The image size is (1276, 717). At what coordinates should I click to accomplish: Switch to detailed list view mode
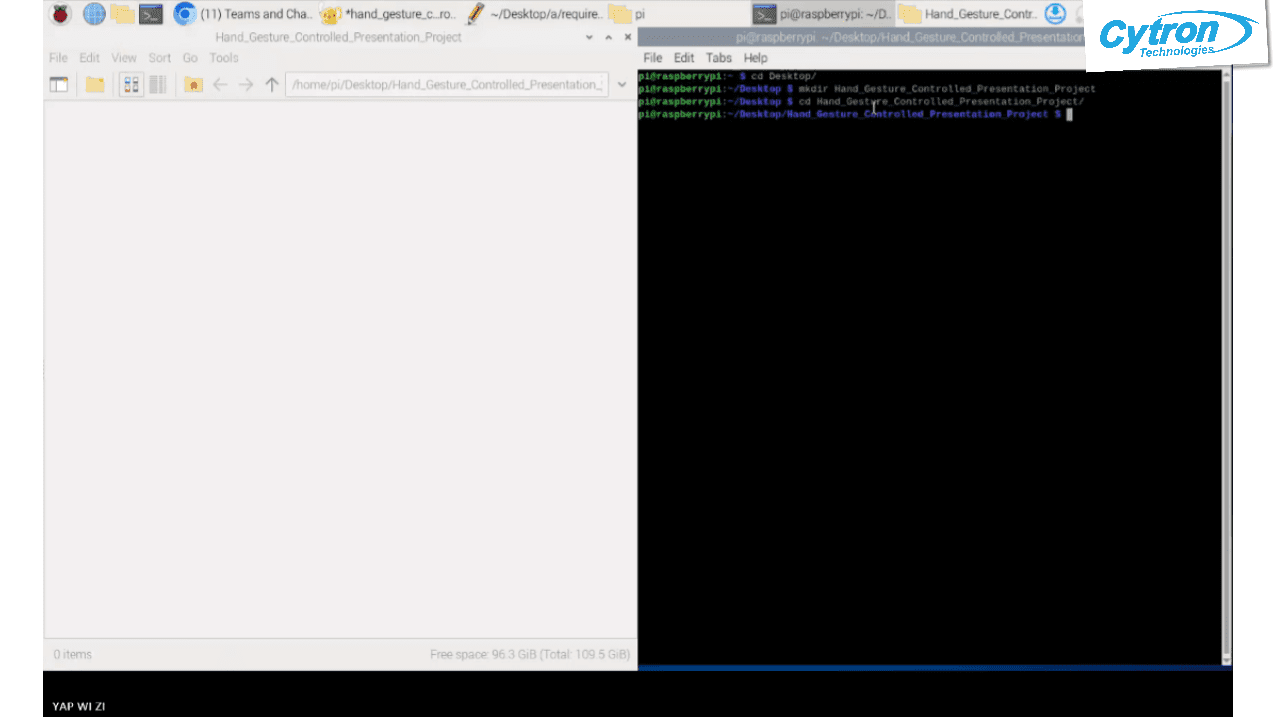[x=157, y=85]
